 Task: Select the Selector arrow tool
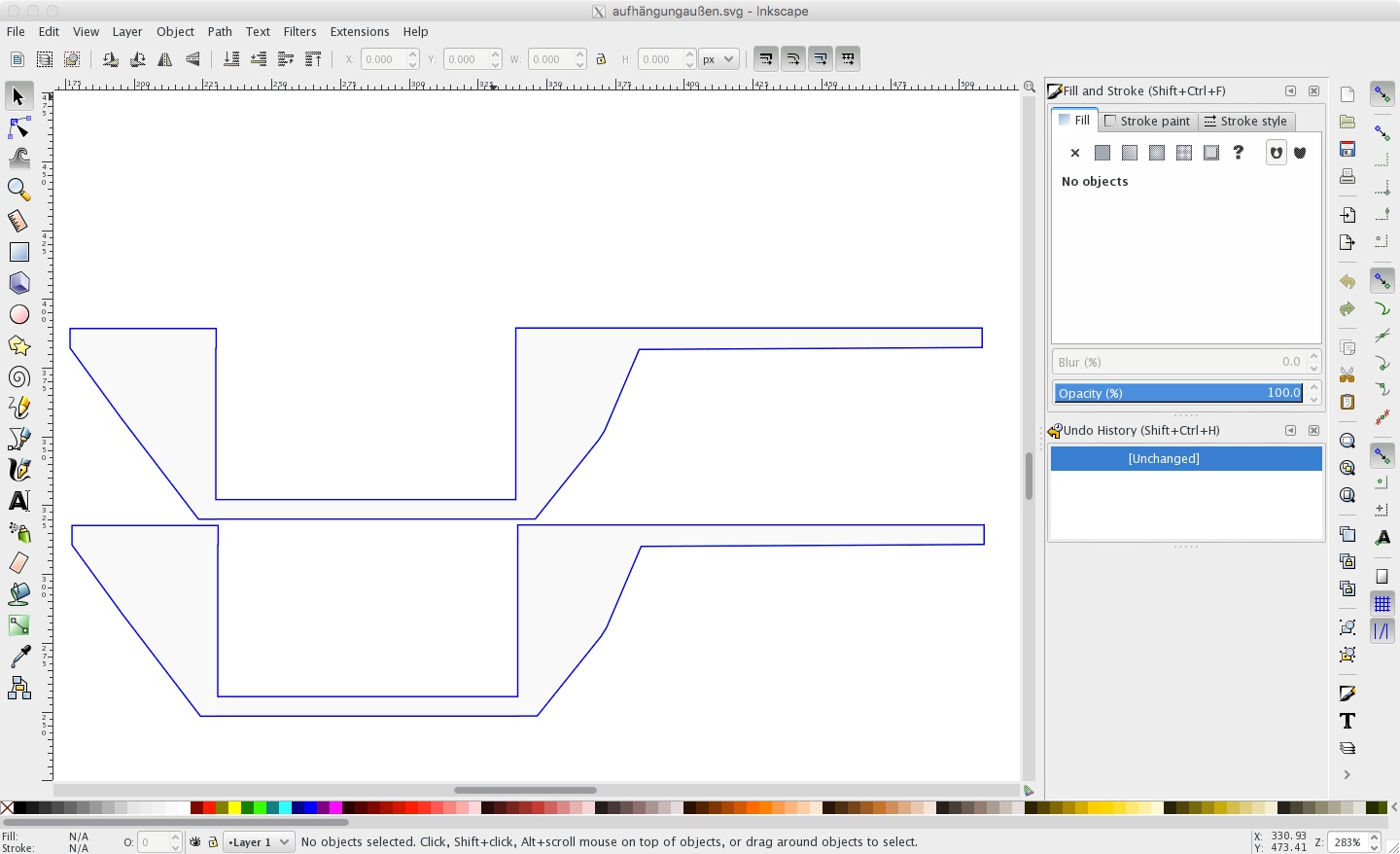coord(18,95)
